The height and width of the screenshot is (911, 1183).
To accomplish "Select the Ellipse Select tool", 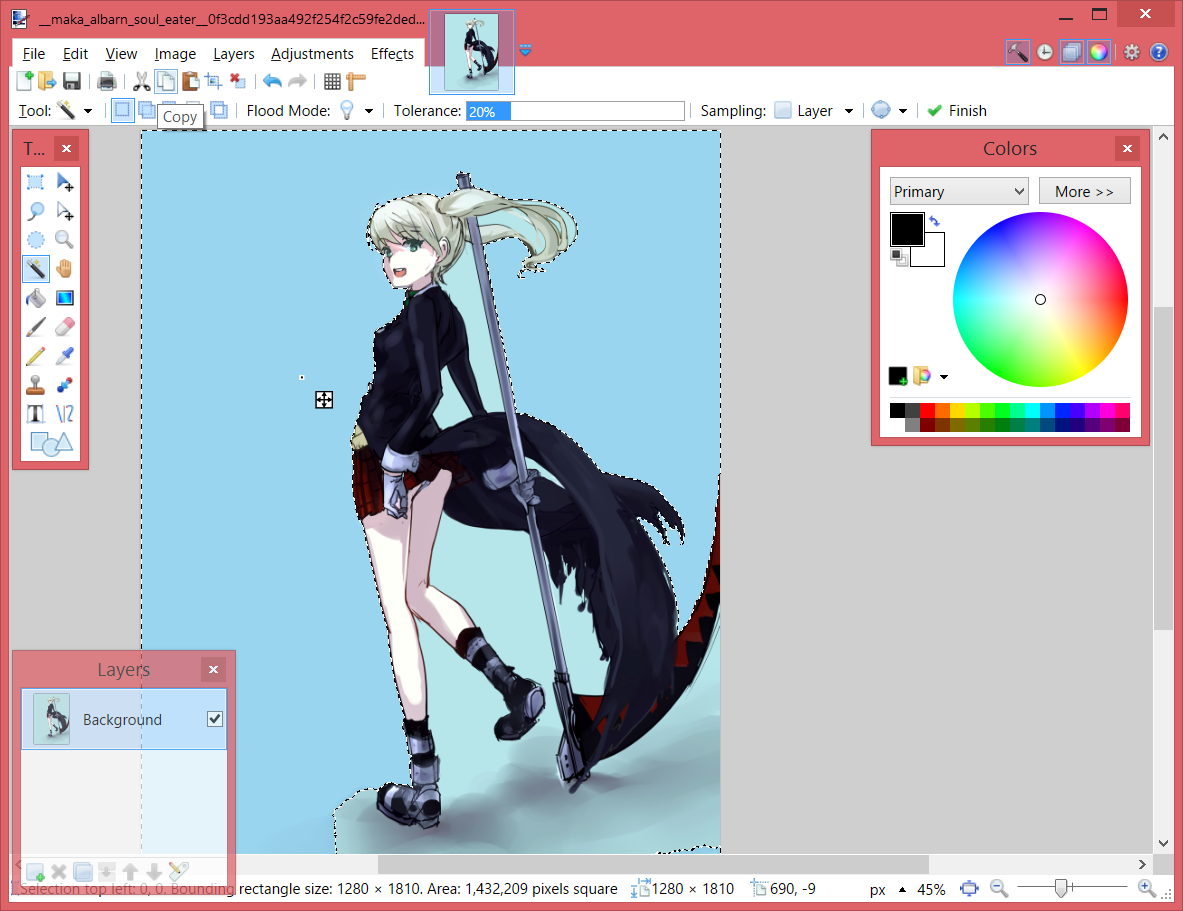I will tap(35, 240).
